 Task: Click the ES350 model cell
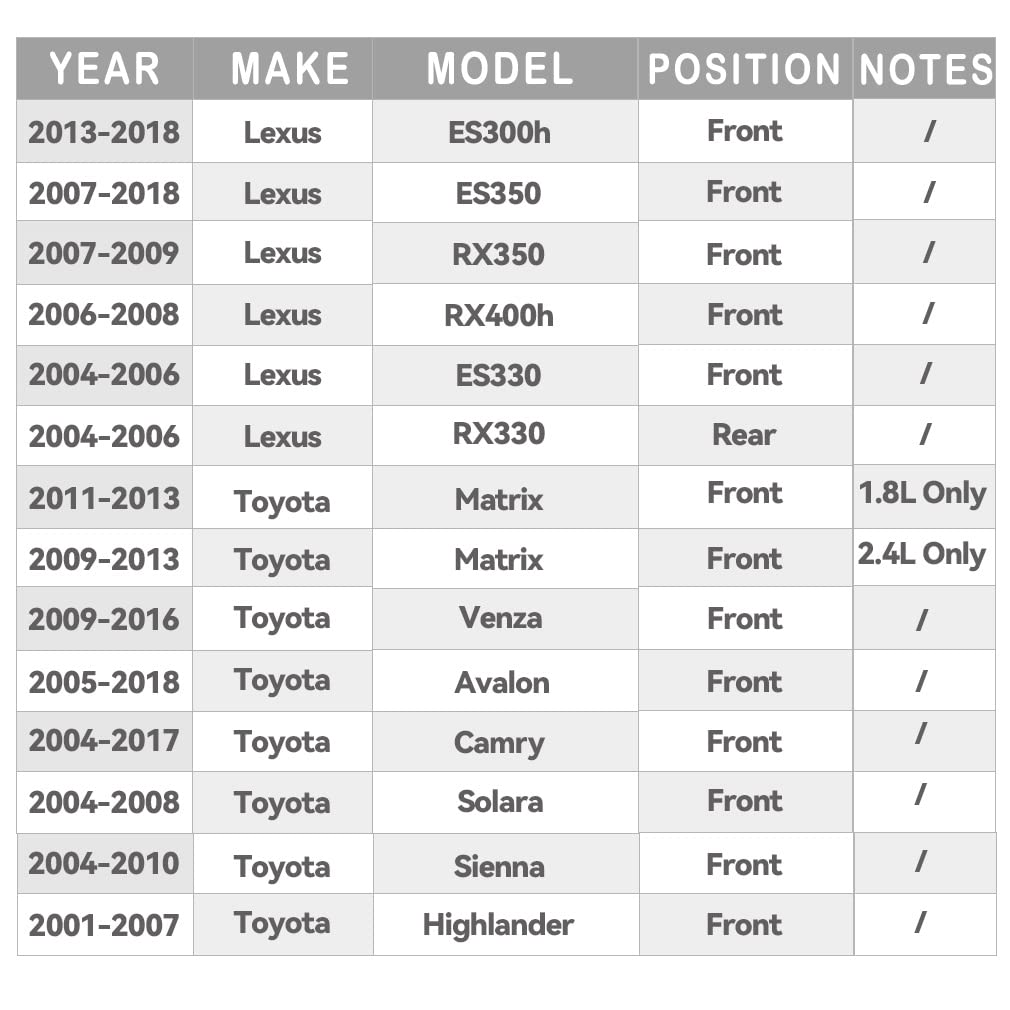click(x=498, y=193)
